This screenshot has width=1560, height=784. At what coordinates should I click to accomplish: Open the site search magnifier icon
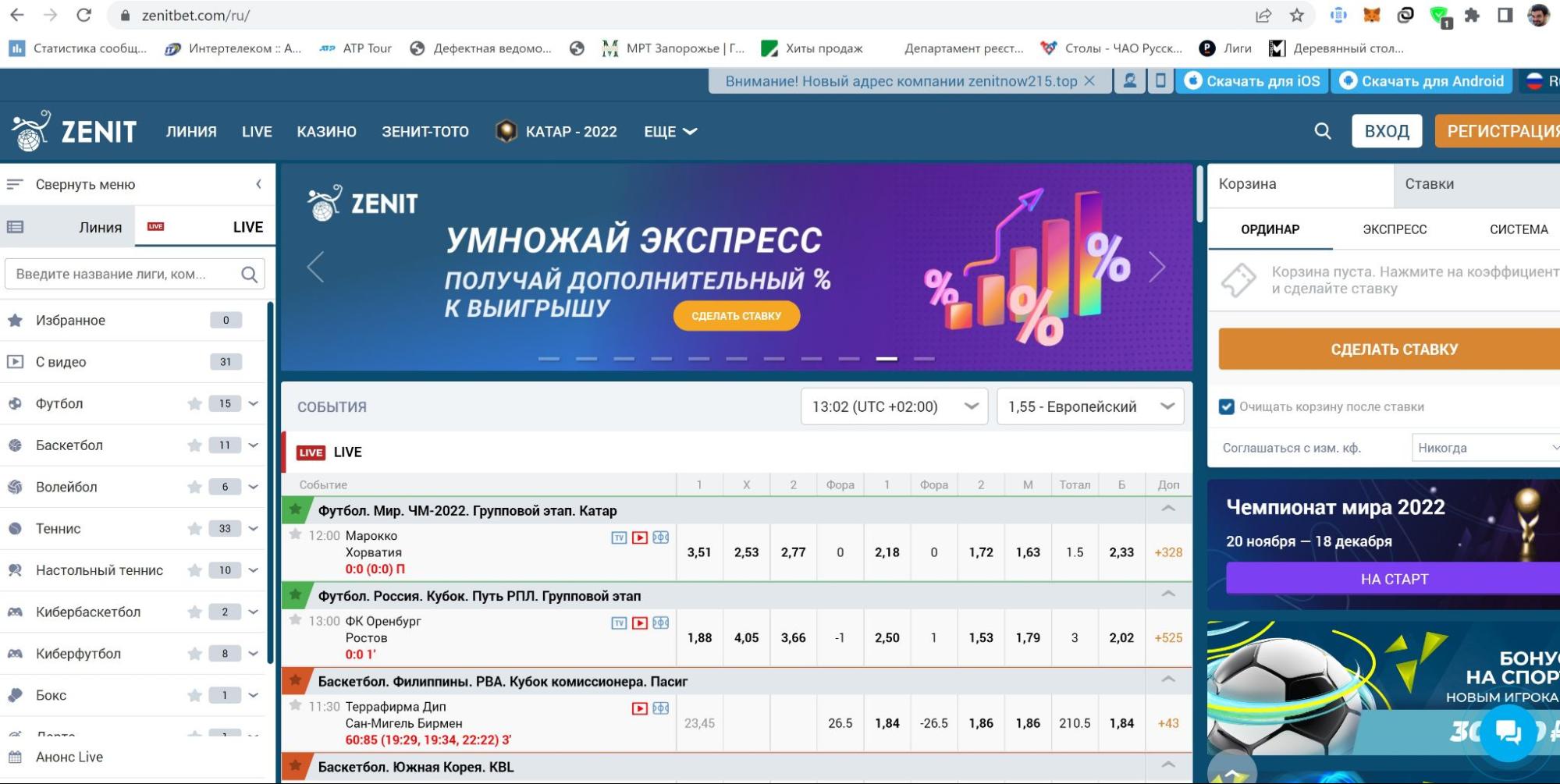[1322, 131]
